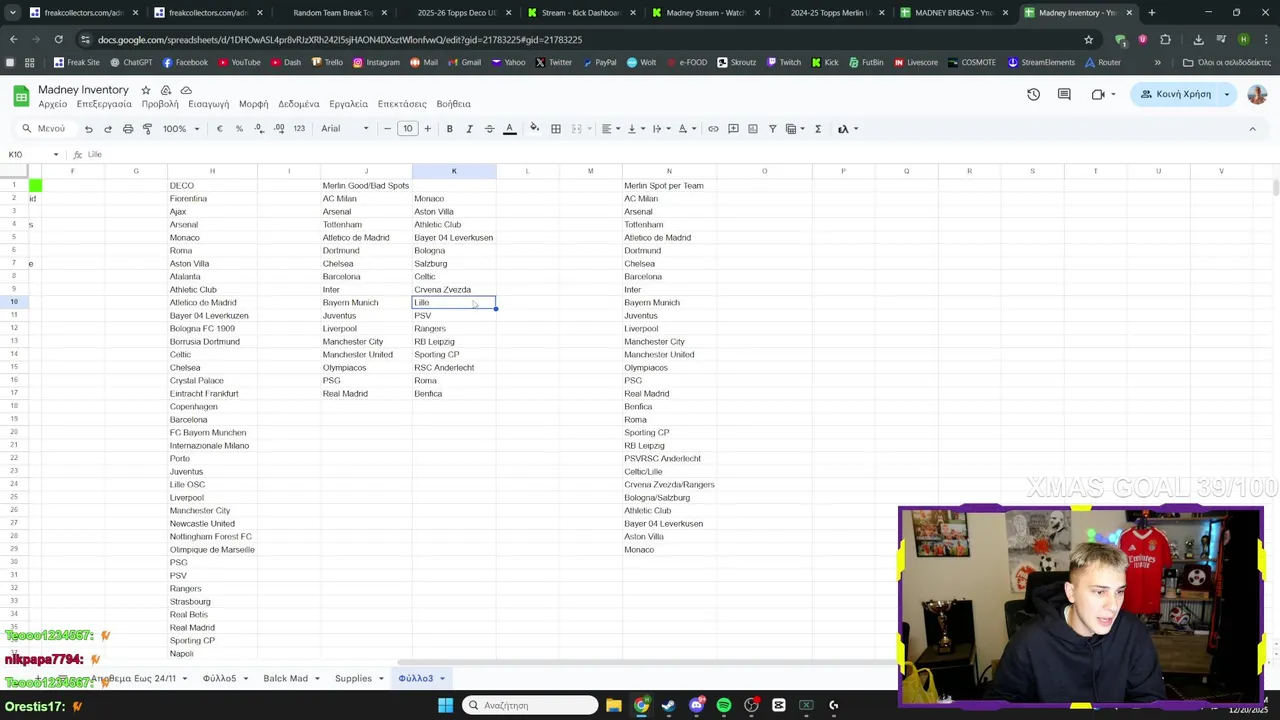
Task: Star the Madney Inventory document
Action: pos(146,90)
